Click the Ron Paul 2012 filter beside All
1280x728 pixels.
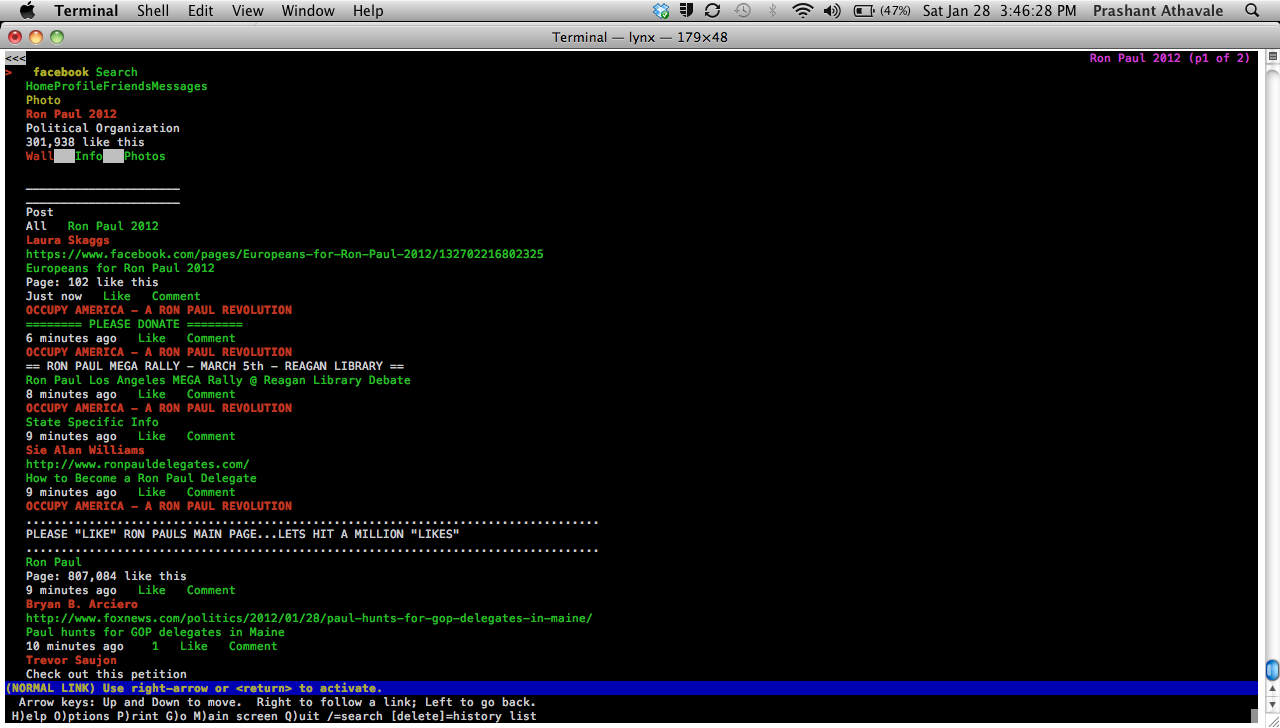[113, 226]
